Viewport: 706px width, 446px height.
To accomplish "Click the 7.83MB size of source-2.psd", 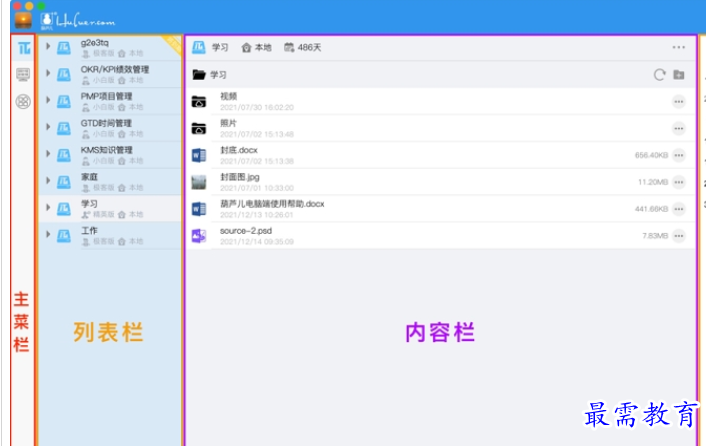I will [655, 236].
